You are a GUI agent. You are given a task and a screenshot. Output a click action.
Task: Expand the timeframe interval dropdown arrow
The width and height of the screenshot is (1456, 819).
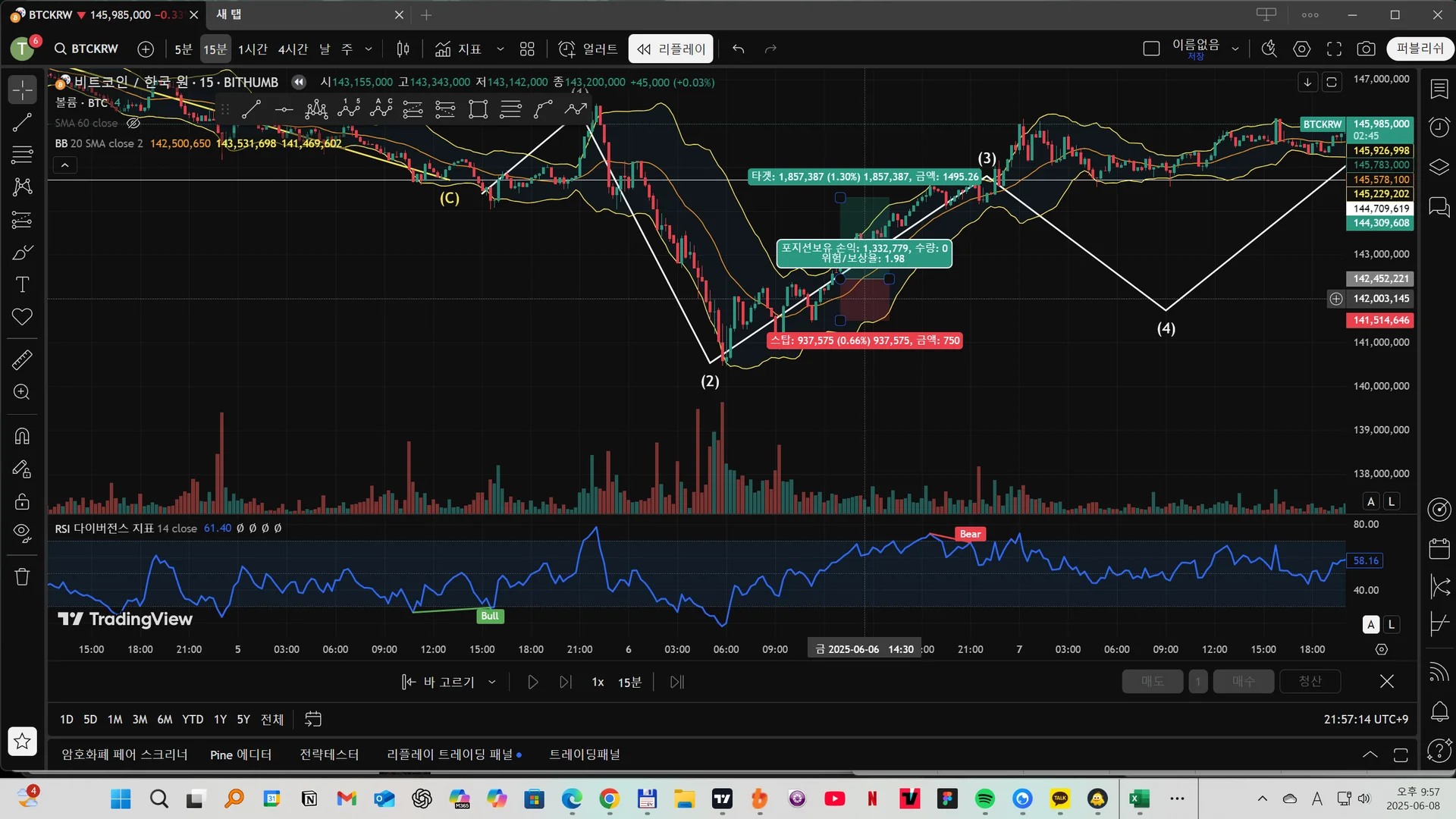(x=369, y=49)
